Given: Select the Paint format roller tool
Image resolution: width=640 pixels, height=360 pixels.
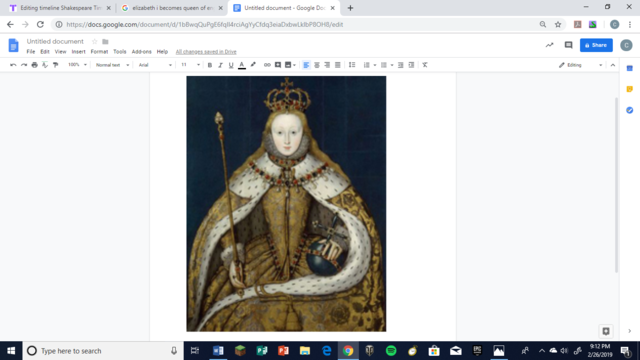Looking at the screenshot, I should [x=56, y=65].
